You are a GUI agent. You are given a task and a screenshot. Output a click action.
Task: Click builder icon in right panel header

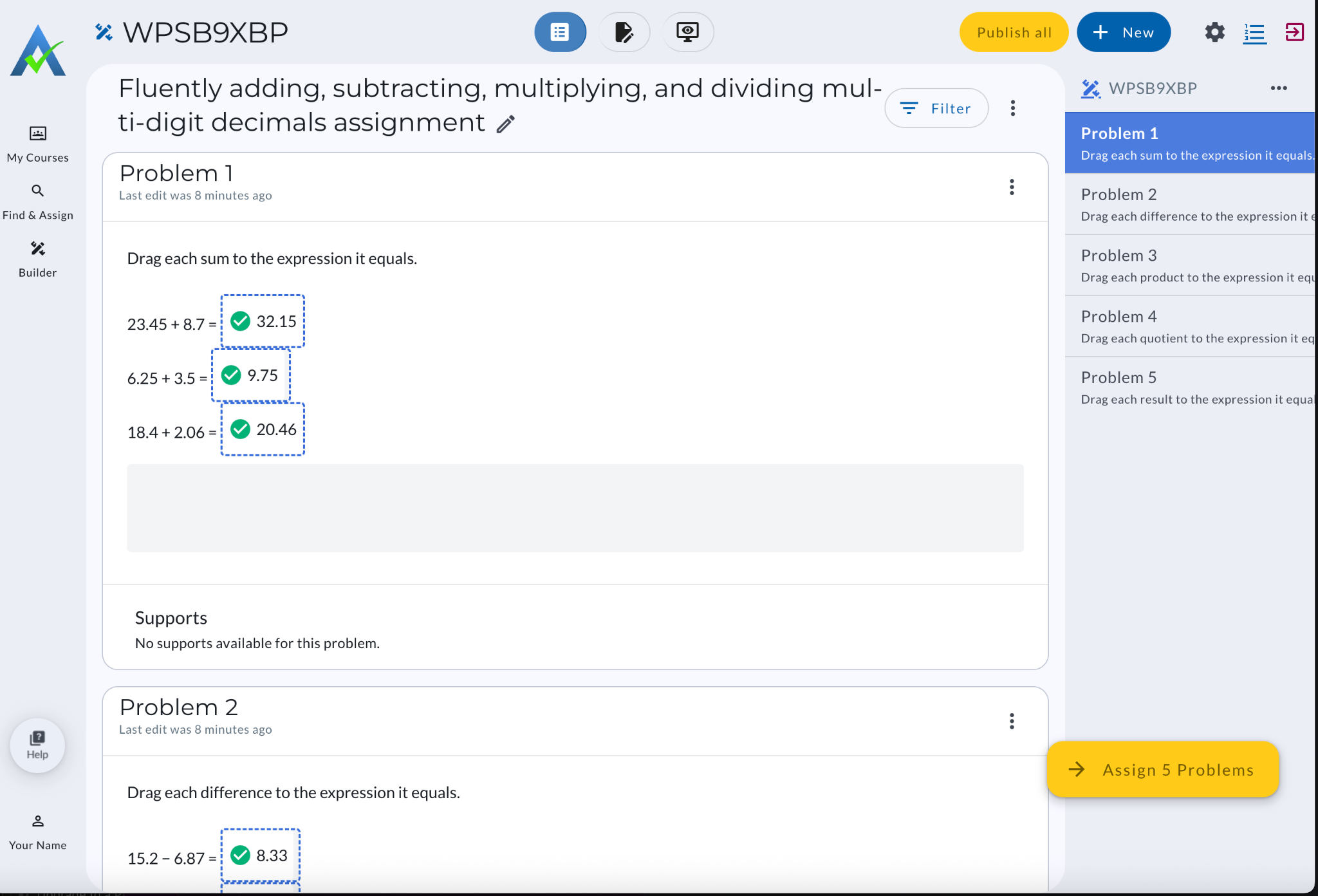click(1090, 88)
